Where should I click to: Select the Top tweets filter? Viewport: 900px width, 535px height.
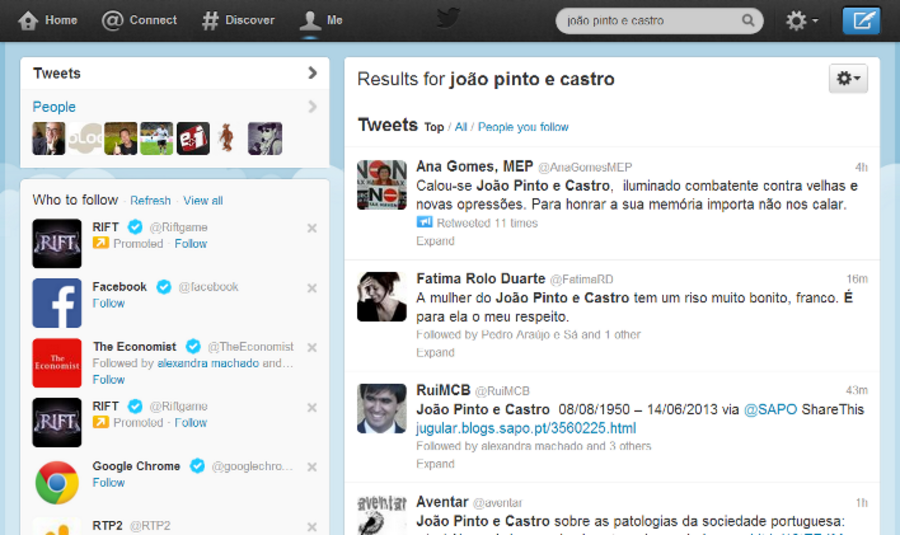tap(434, 127)
